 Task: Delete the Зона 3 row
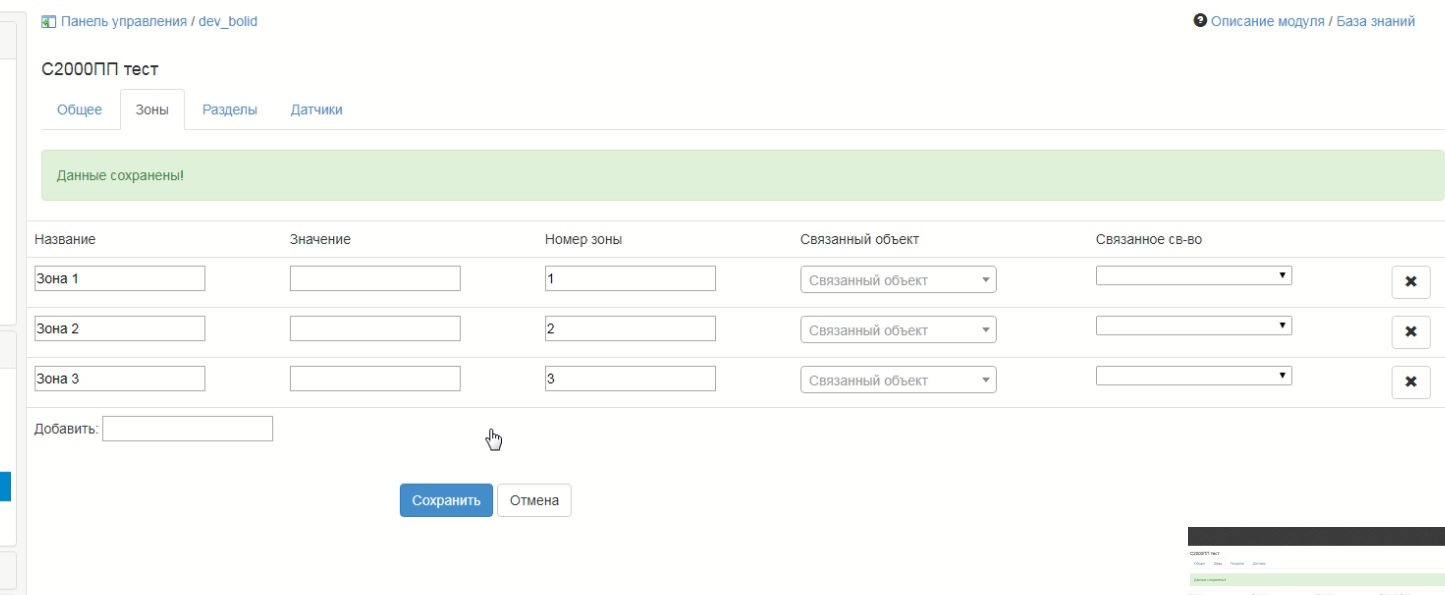tap(1410, 382)
